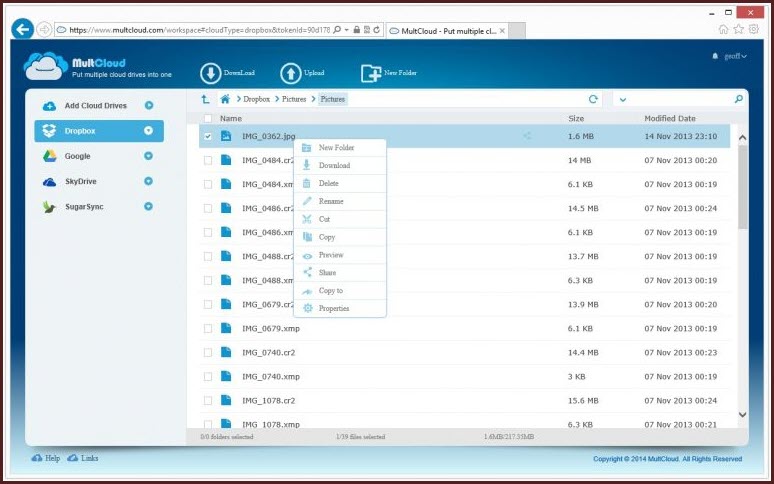
Task: Click the search magnifier icon
Action: coord(738,99)
